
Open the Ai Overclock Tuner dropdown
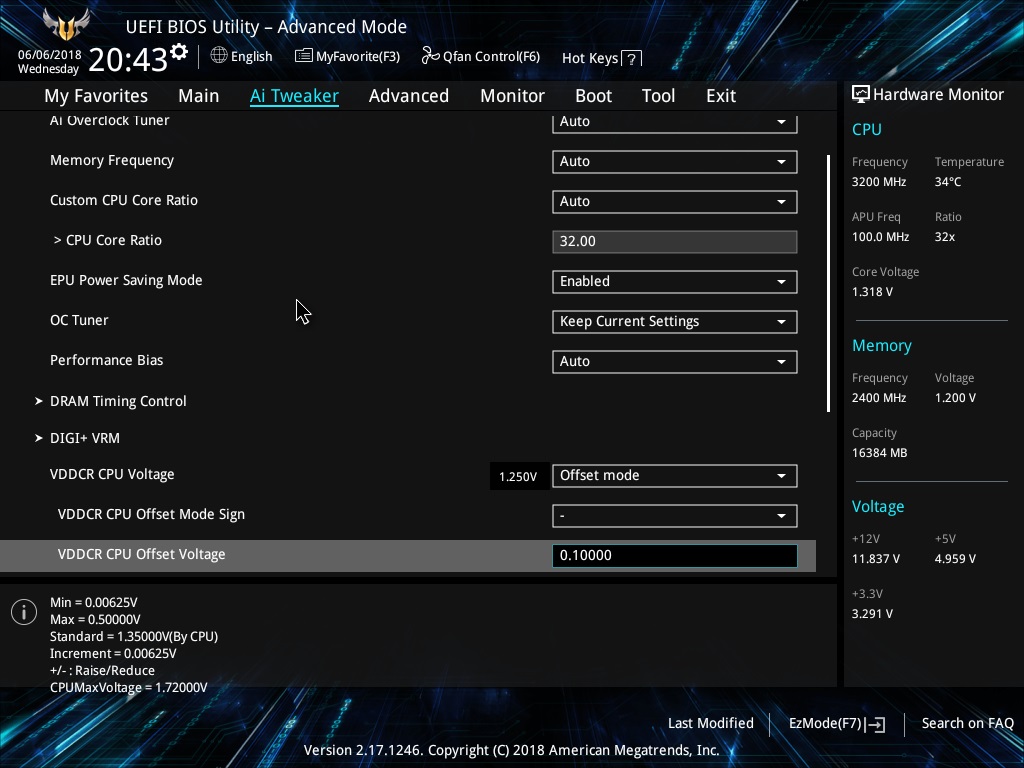(x=675, y=121)
